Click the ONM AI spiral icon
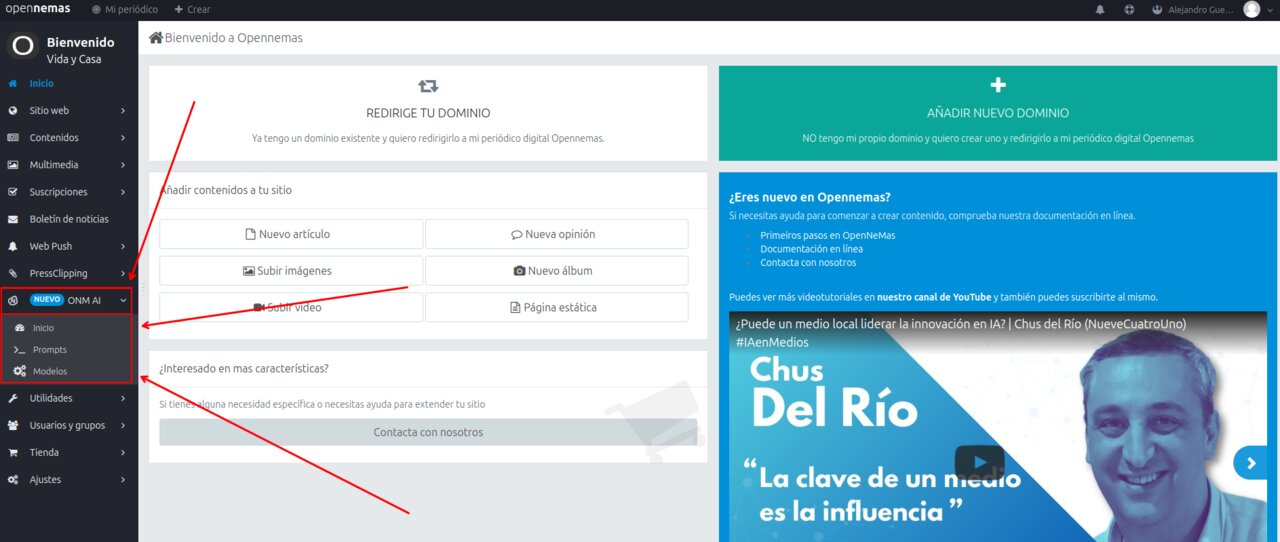Image resolution: width=1280 pixels, height=542 pixels. coord(12,300)
